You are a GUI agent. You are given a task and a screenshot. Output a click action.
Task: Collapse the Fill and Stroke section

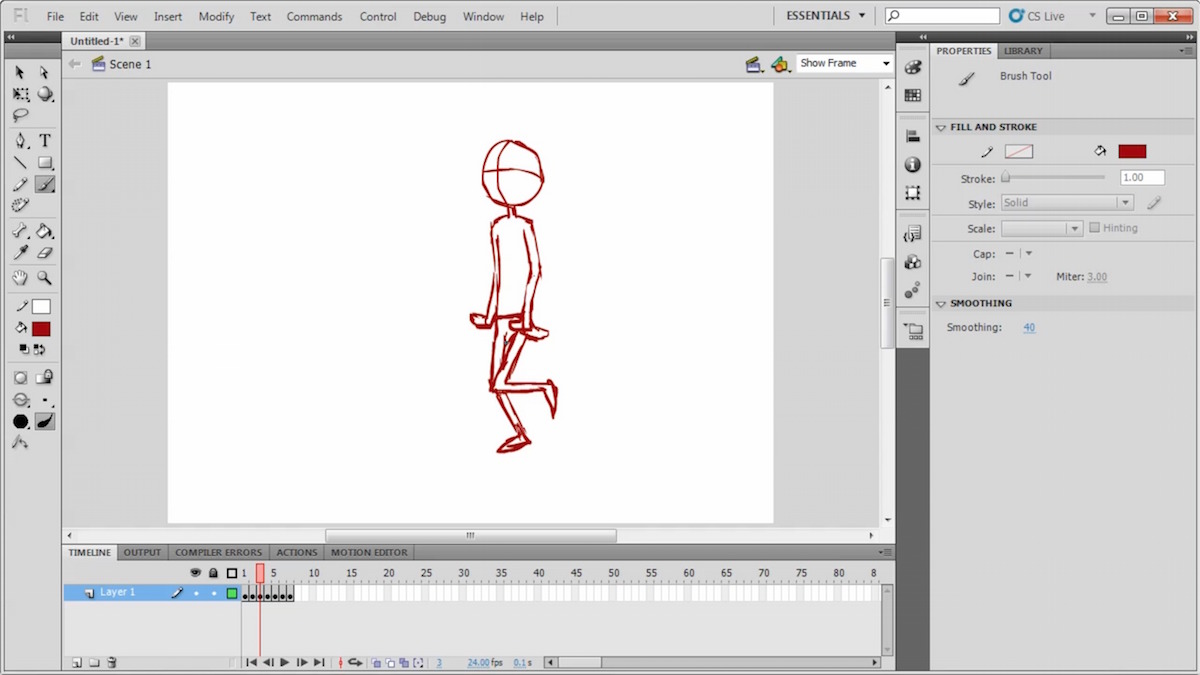[941, 128]
